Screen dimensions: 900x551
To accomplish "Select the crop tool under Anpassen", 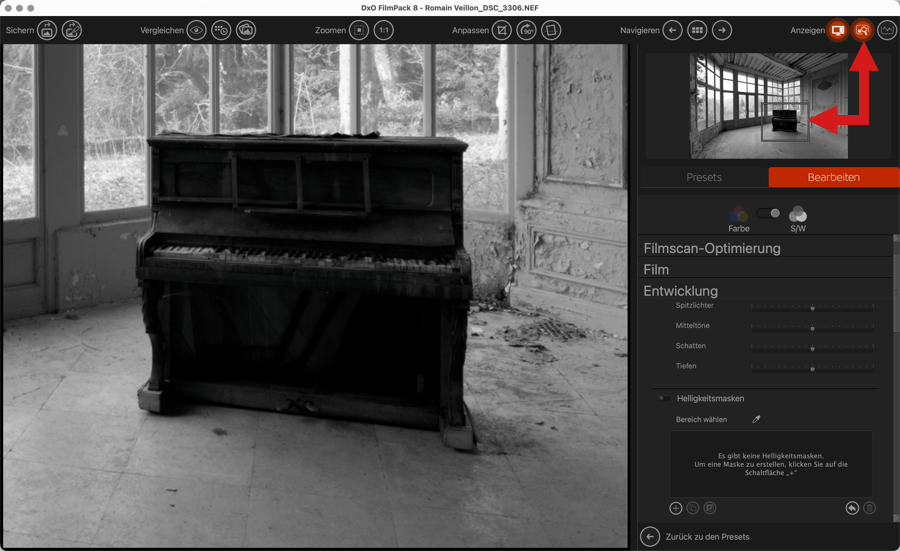I will [x=502, y=31].
